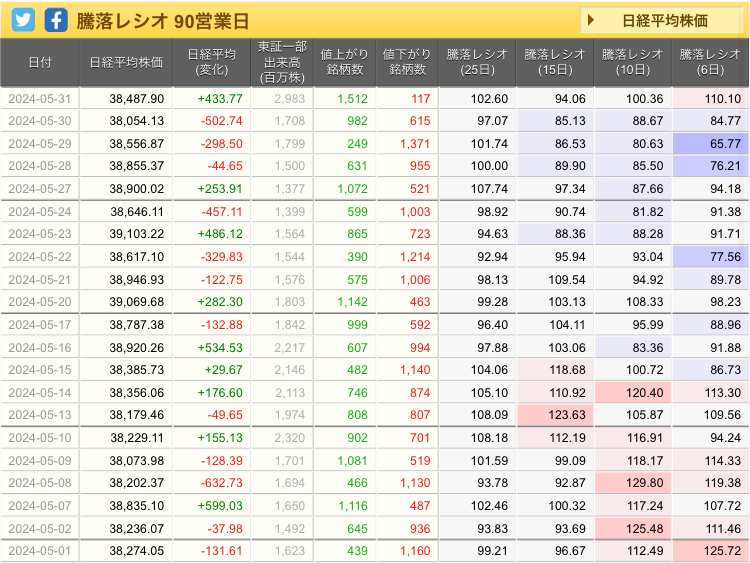This screenshot has width=750, height=563.
Task: Select the 東証一部出来高 column header
Action: coord(282,63)
